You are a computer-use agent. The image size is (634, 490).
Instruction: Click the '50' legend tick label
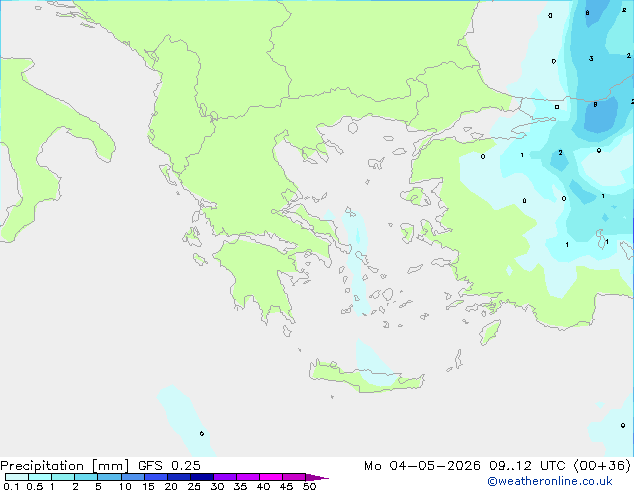click(309, 486)
